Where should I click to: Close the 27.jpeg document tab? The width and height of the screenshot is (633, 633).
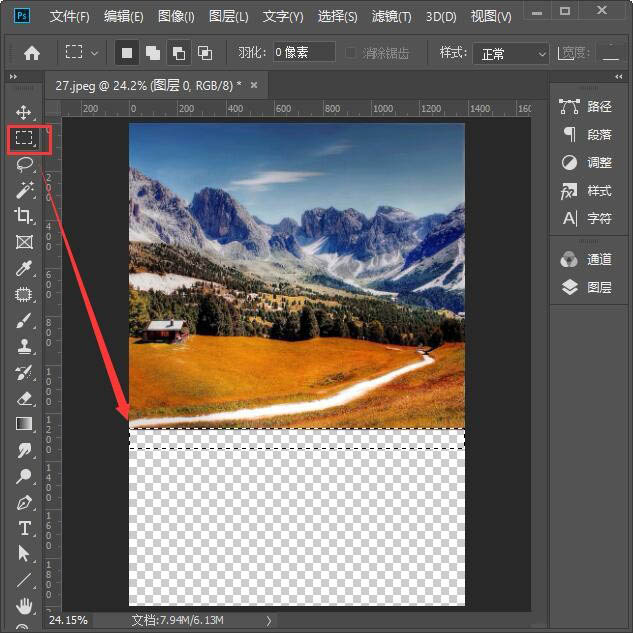(x=254, y=85)
